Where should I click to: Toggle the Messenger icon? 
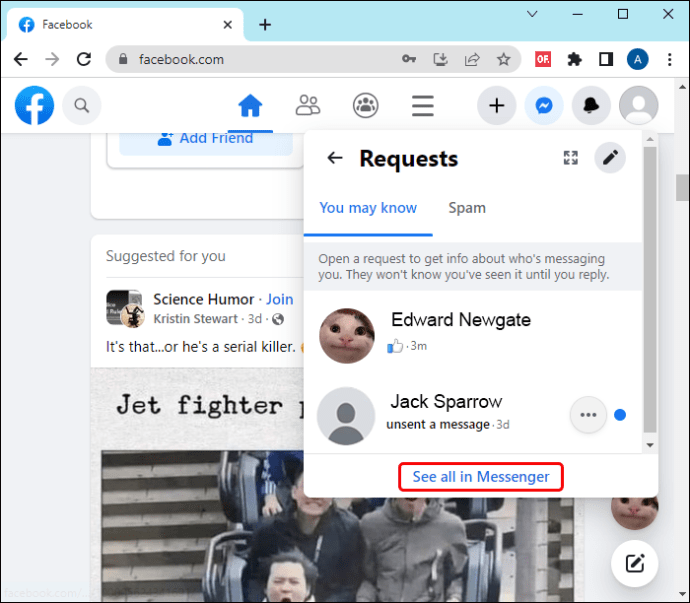click(544, 106)
